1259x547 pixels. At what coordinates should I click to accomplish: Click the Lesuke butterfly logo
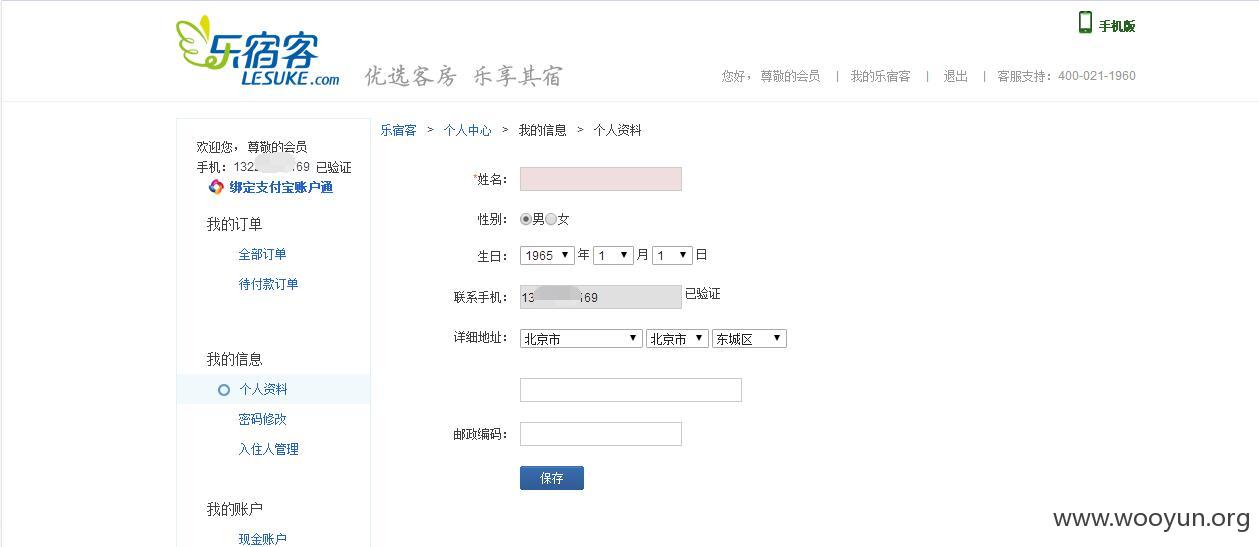(x=257, y=51)
